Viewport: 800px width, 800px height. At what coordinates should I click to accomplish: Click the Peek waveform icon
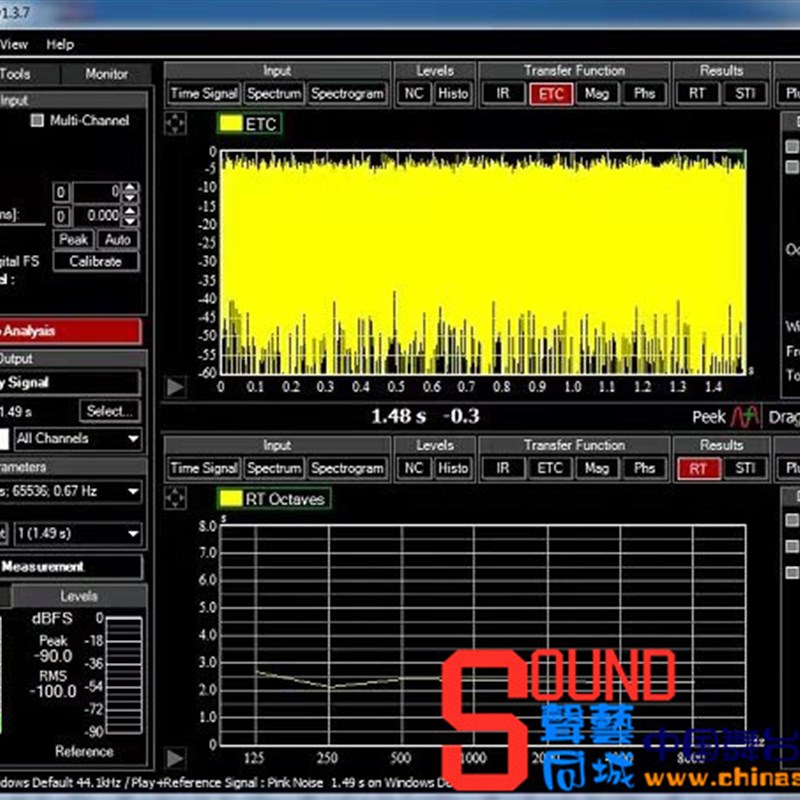[745, 417]
